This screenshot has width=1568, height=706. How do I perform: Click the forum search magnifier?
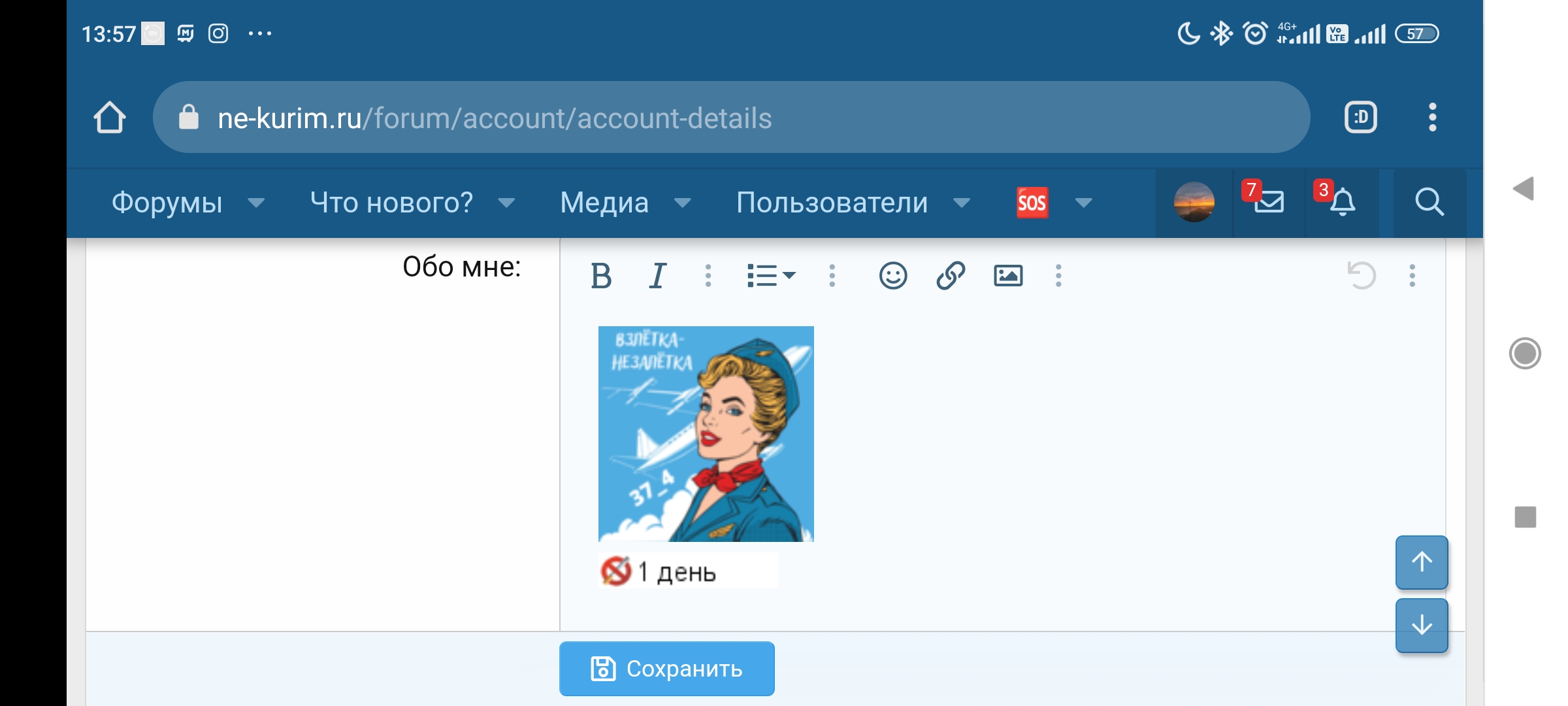(1429, 202)
